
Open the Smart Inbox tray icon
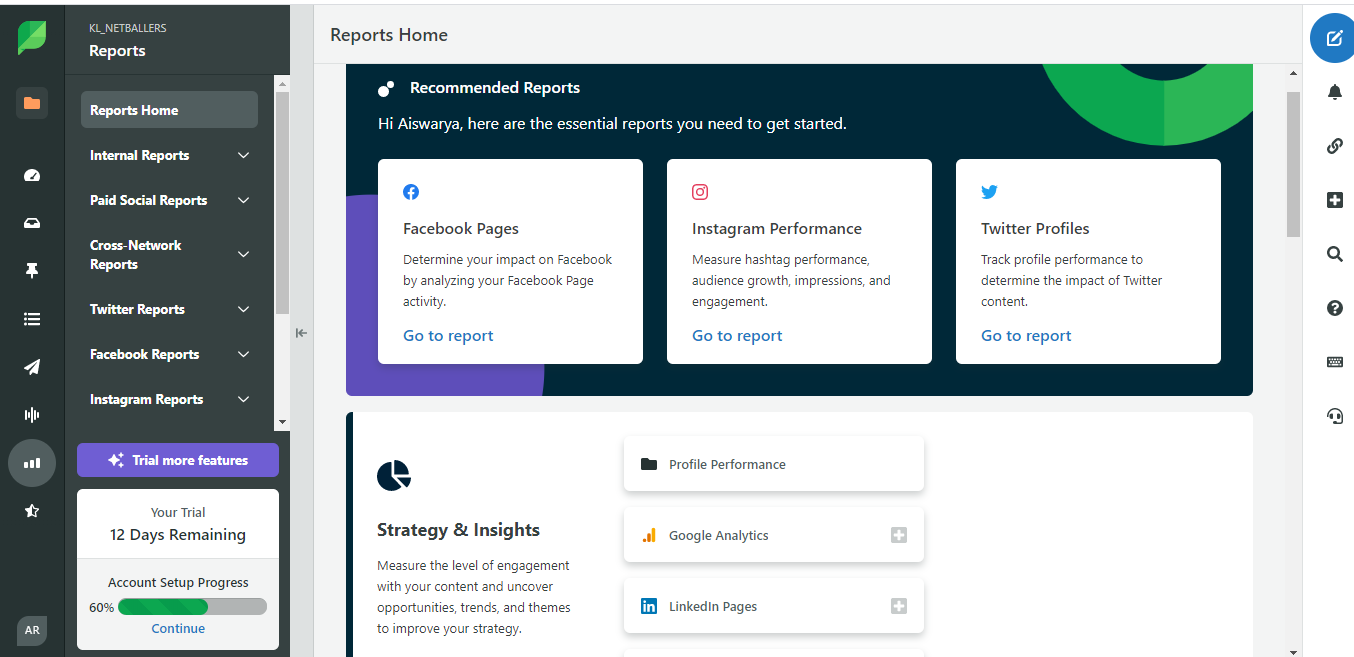tap(32, 223)
